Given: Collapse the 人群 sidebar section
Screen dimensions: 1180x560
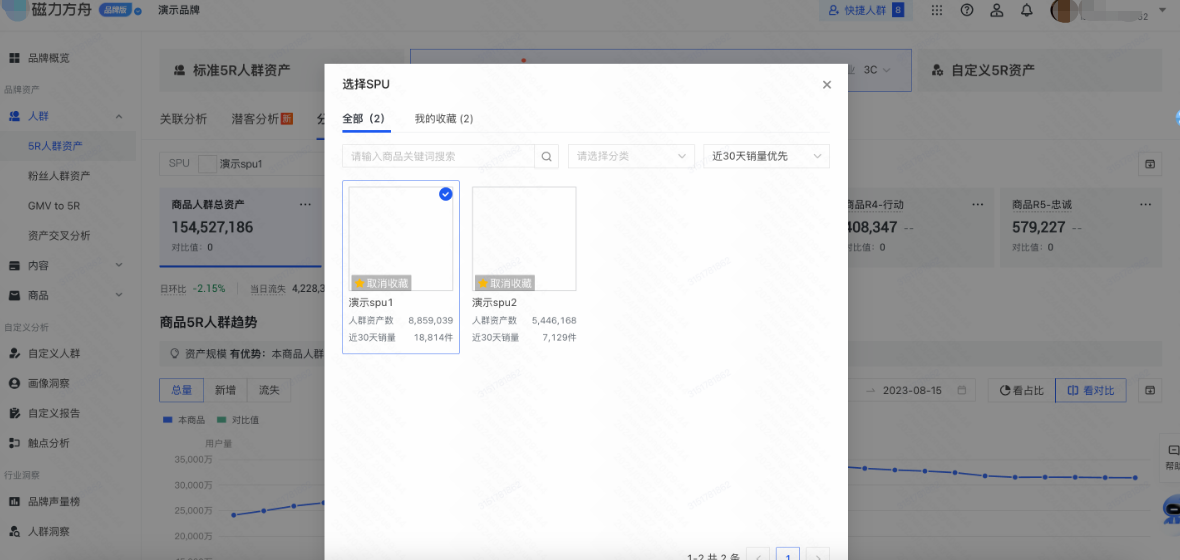Looking at the screenshot, I should coord(119,117).
